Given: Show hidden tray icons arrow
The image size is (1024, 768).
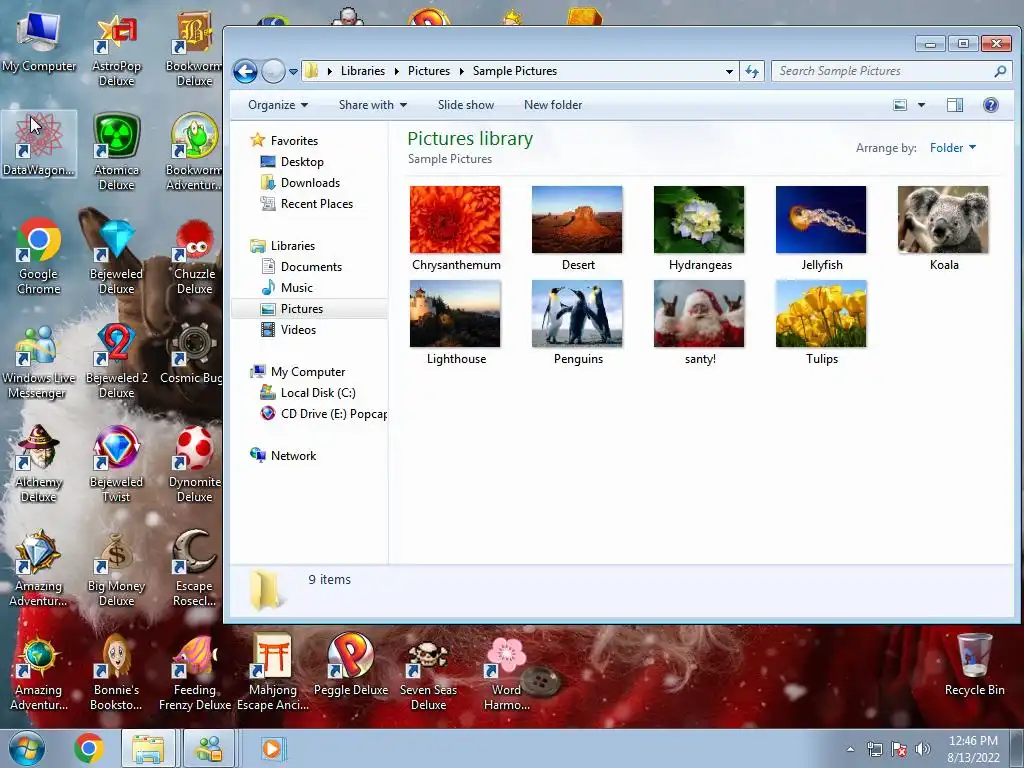Looking at the screenshot, I should [850, 749].
